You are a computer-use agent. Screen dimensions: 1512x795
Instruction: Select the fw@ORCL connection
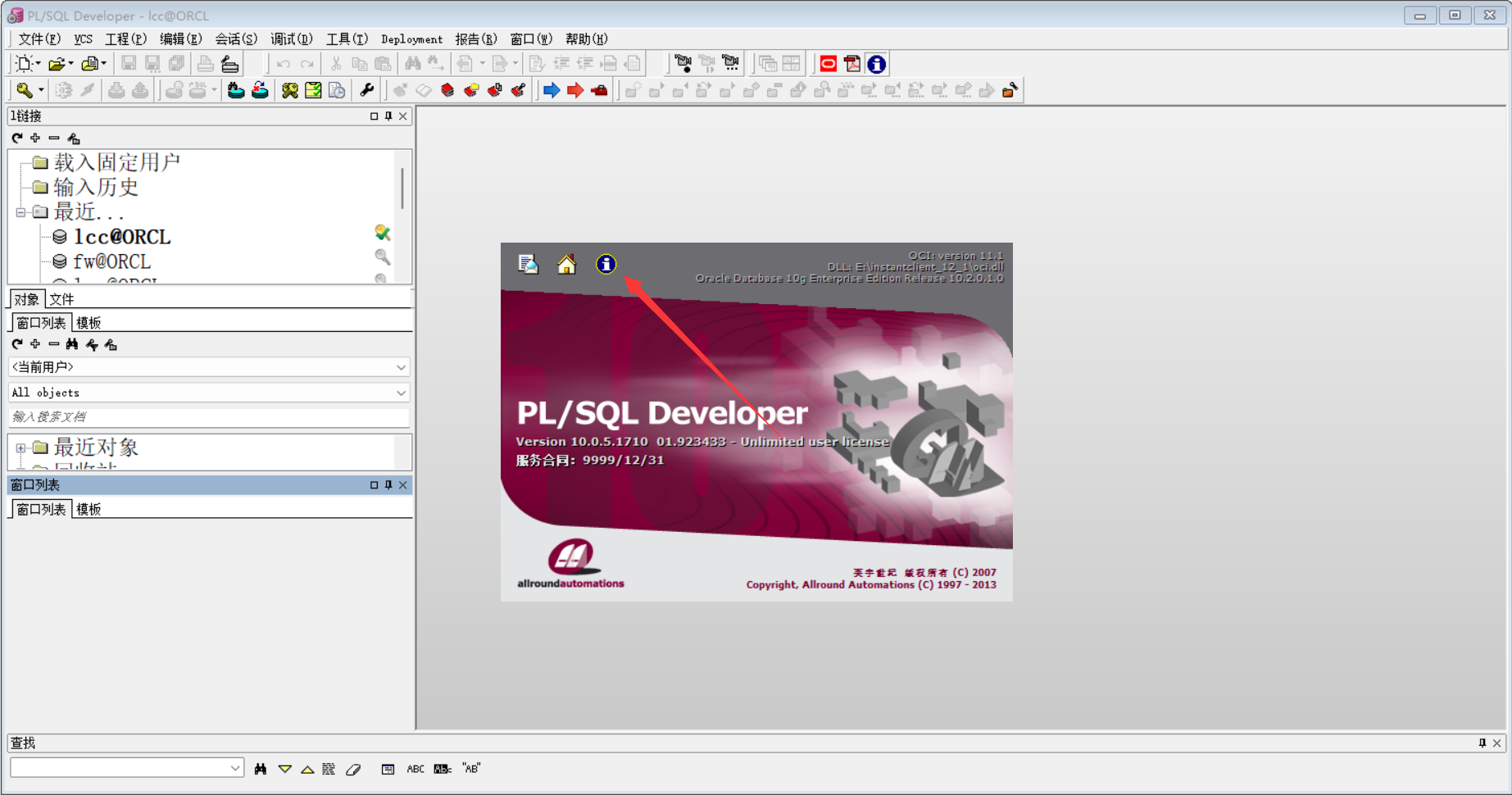pos(112,261)
